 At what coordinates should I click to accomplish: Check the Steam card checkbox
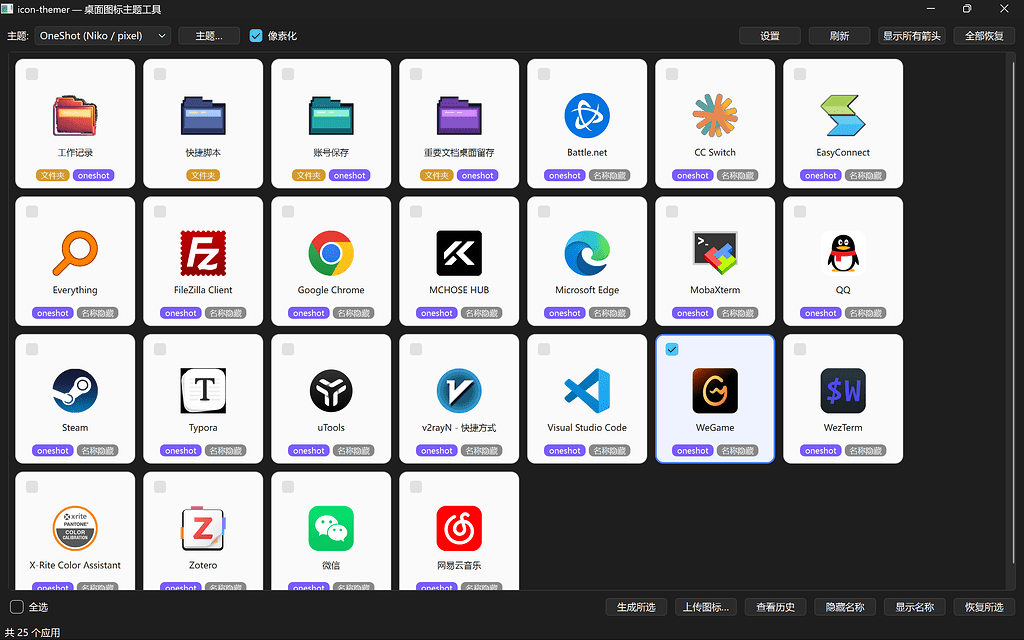32,349
